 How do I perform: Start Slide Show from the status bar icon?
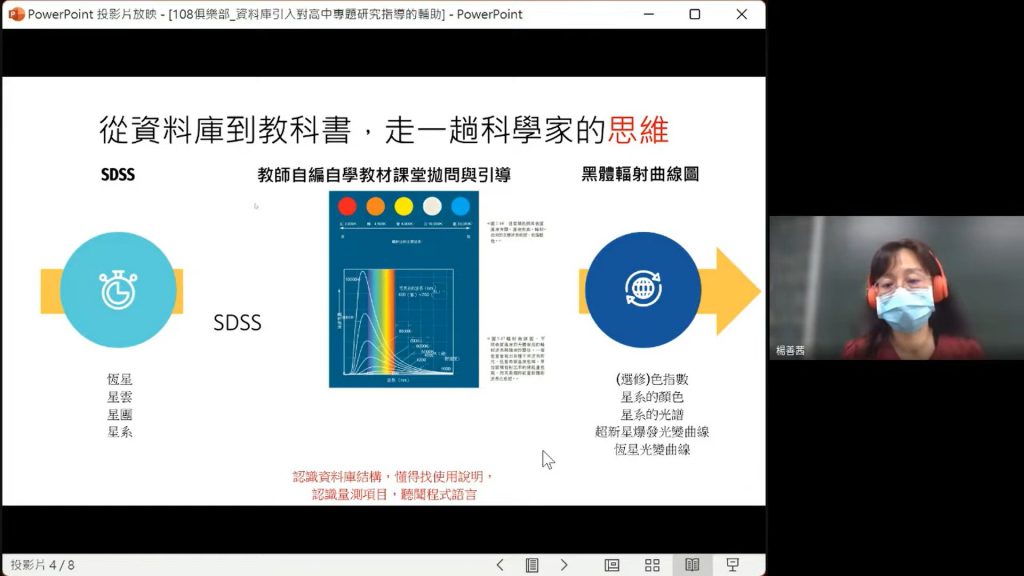(733, 565)
